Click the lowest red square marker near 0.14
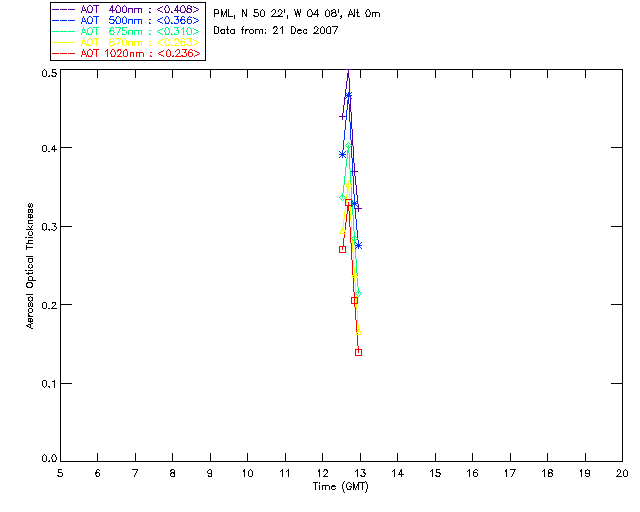 pos(358,352)
